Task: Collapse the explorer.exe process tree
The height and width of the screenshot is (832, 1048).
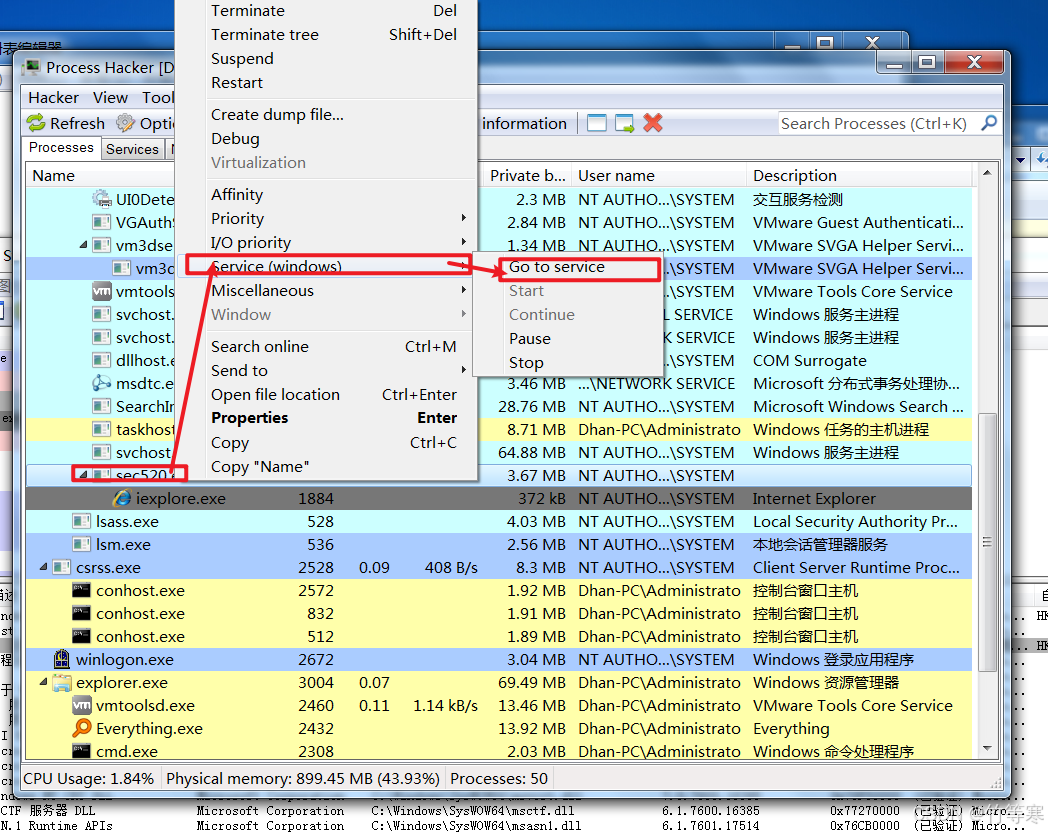Action: [43, 683]
